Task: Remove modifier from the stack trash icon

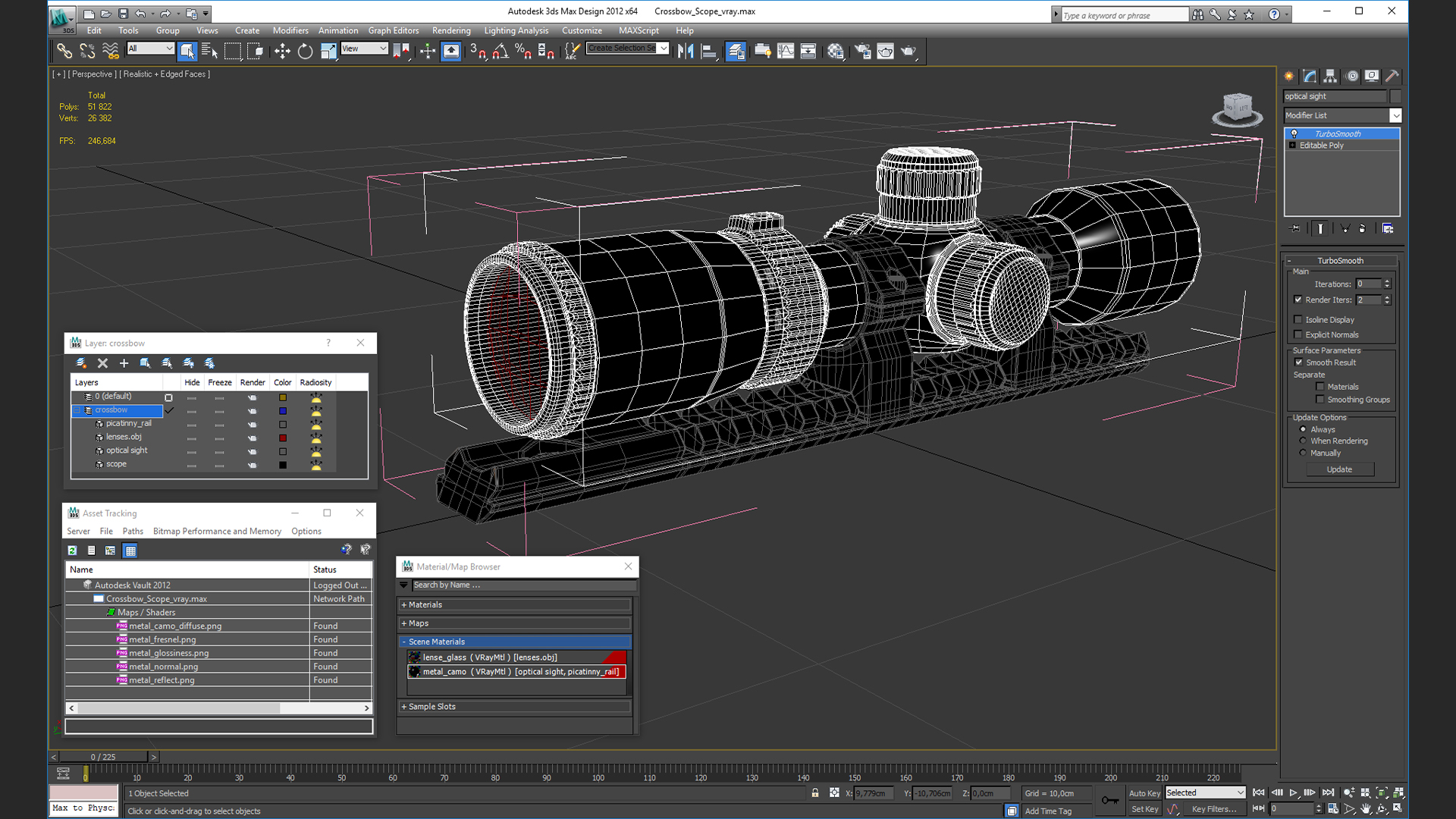Action: [x=1362, y=228]
